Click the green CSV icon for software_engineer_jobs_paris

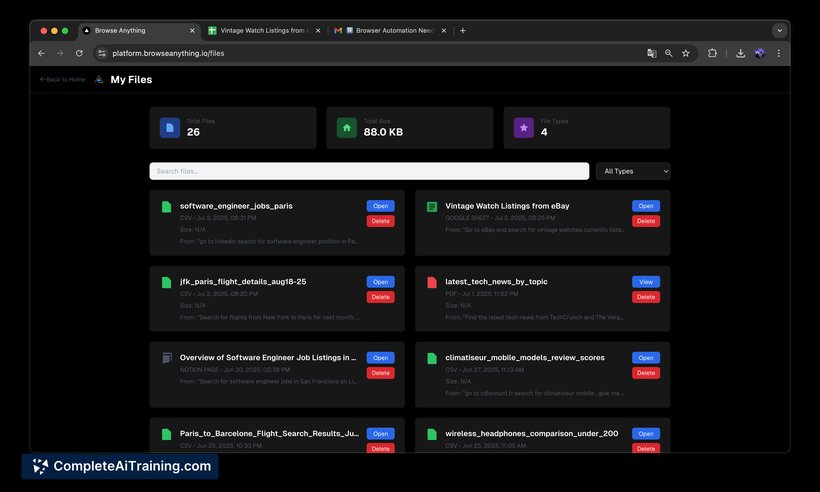pyautogui.click(x=166, y=207)
